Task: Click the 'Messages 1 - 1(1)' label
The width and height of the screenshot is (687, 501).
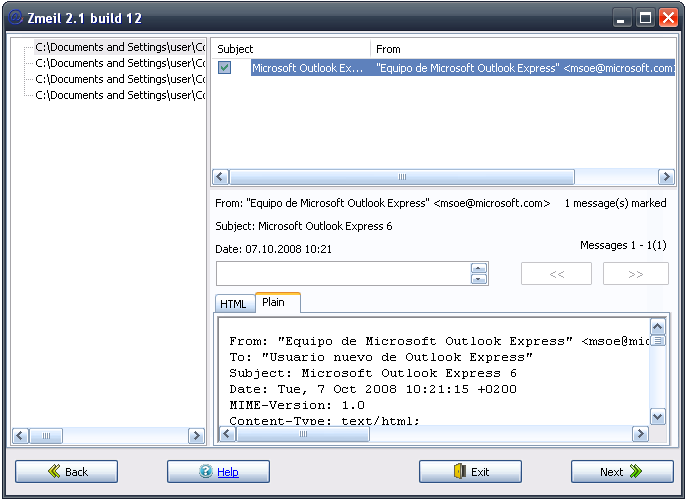Action: point(623,245)
